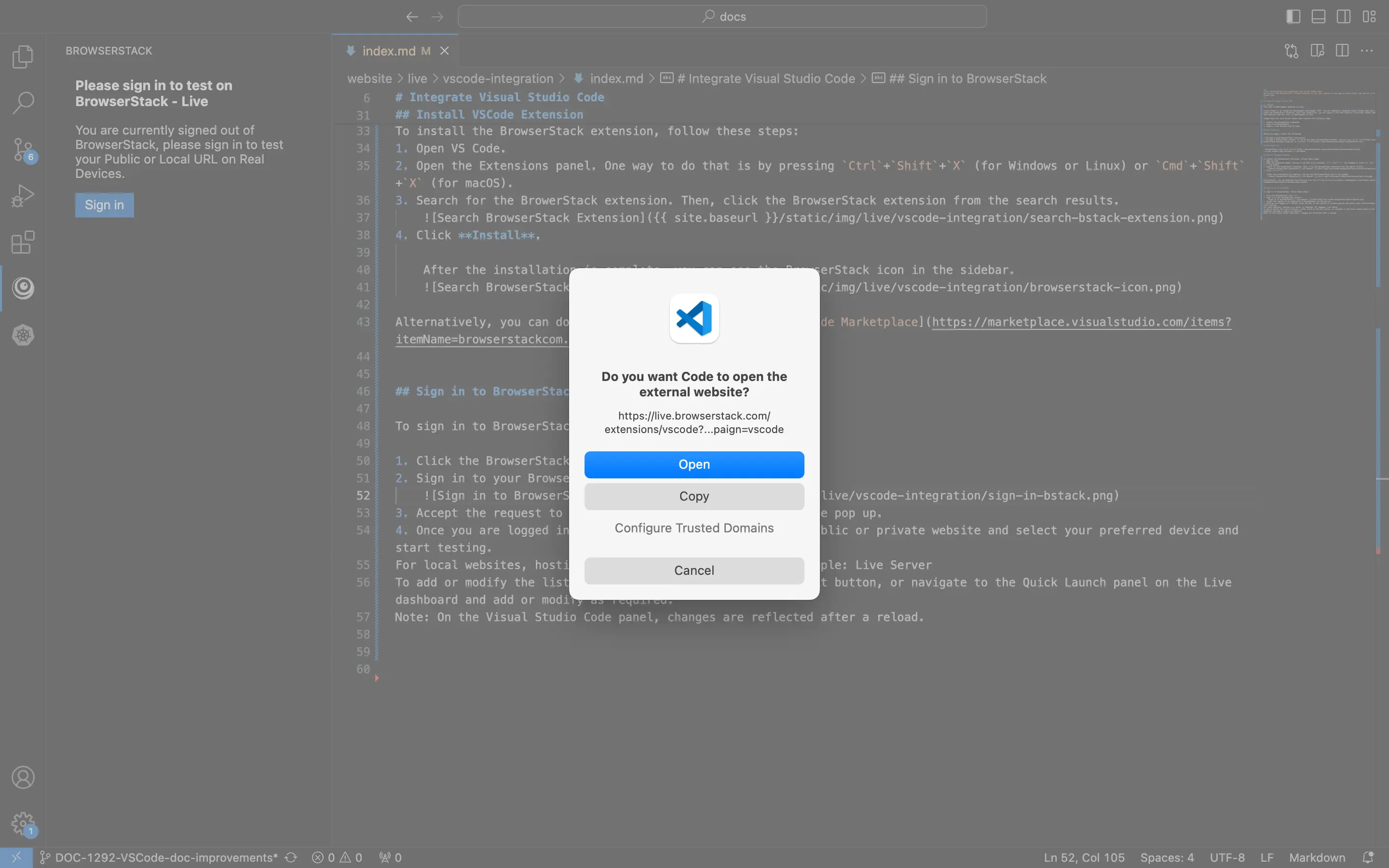Open the Search view icon
This screenshot has width=1389, height=868.
(x=23, y=103)
